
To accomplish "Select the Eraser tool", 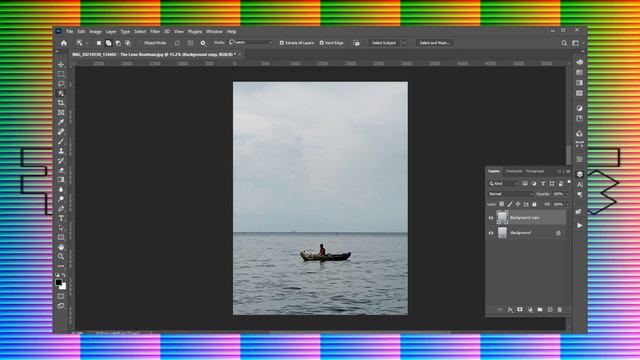I will click(x=61, y=170).
